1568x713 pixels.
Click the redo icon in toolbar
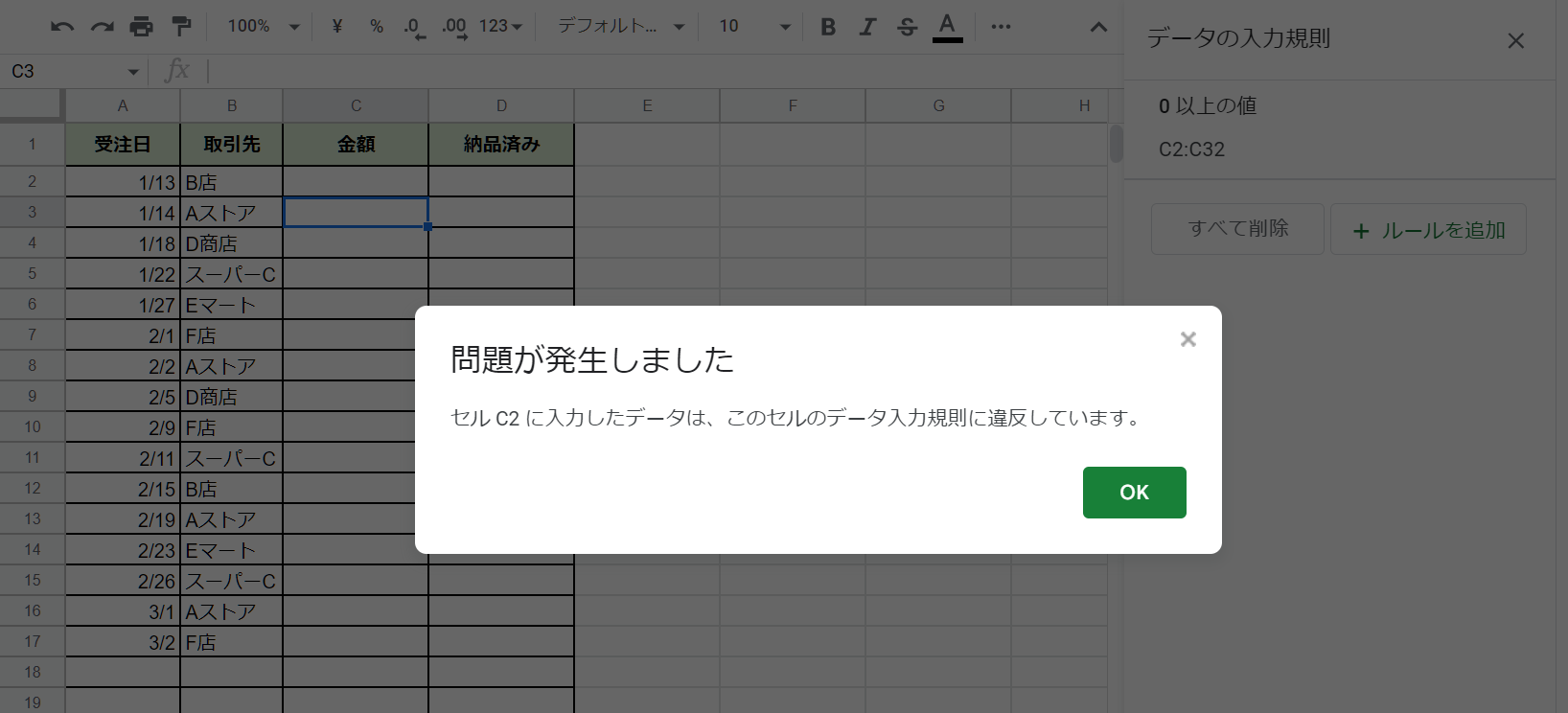tap(102, 27)
